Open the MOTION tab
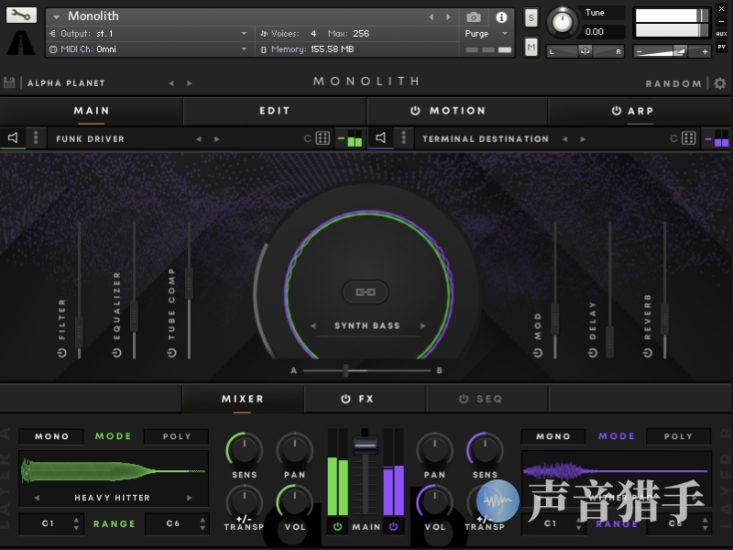Screen dimensions: 733x550 click(x=457, y=111)
